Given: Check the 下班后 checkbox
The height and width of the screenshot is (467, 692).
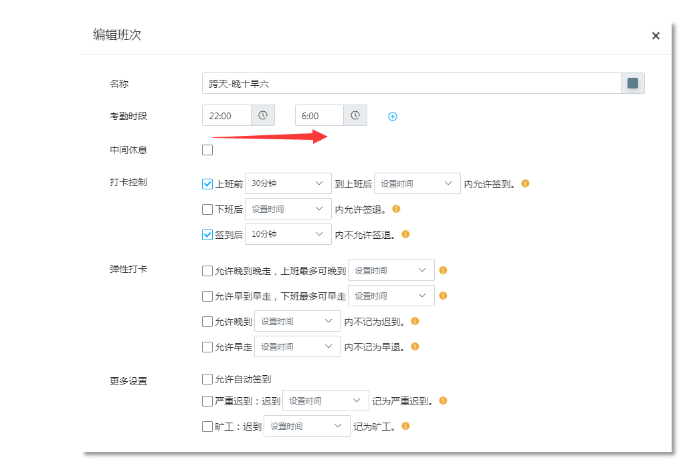Looking at the screenshot, I should coord(208,209).
